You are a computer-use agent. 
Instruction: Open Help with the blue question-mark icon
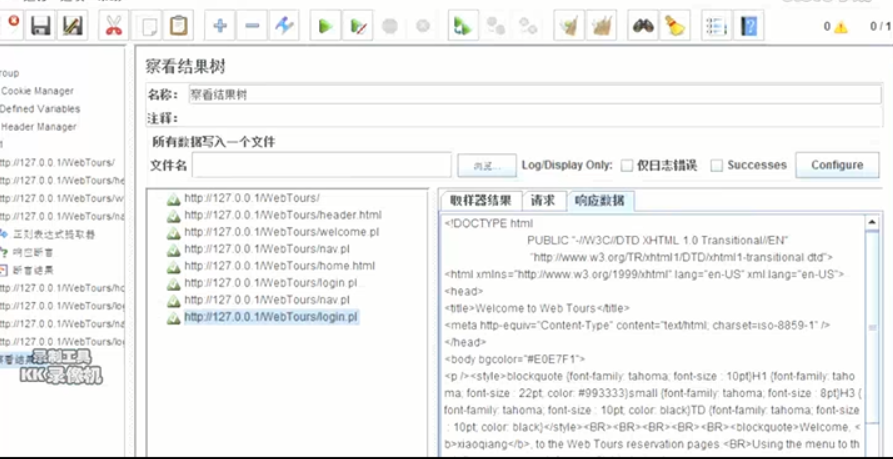click(x=749, y=26)
